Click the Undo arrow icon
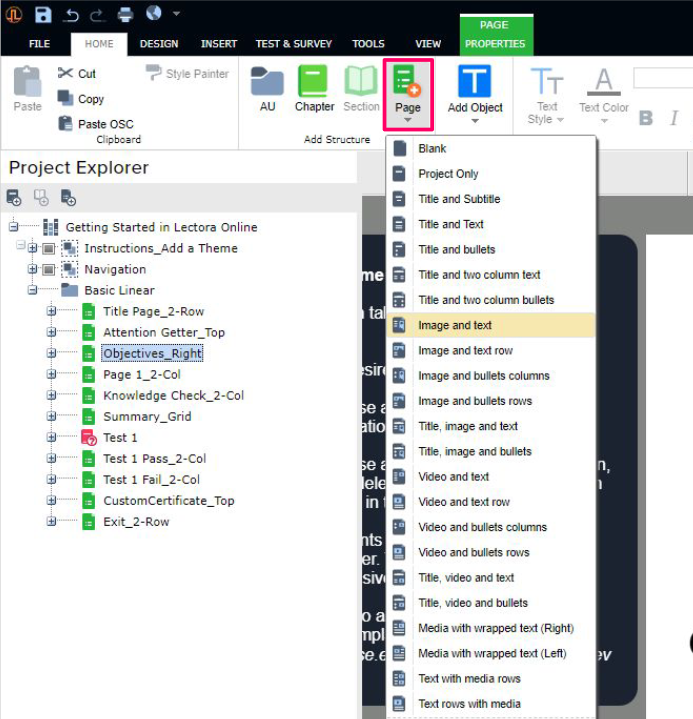The height and width of the screenshot is (719, 693). click(71, 14)
